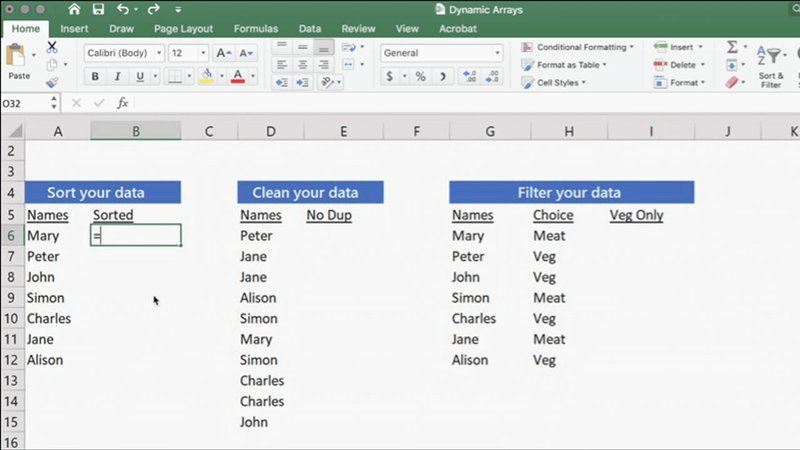Image resolution: width=800 pixels, height=450 pixels.
Task: Click Increase Font Size icon
Action: point(223,53)
